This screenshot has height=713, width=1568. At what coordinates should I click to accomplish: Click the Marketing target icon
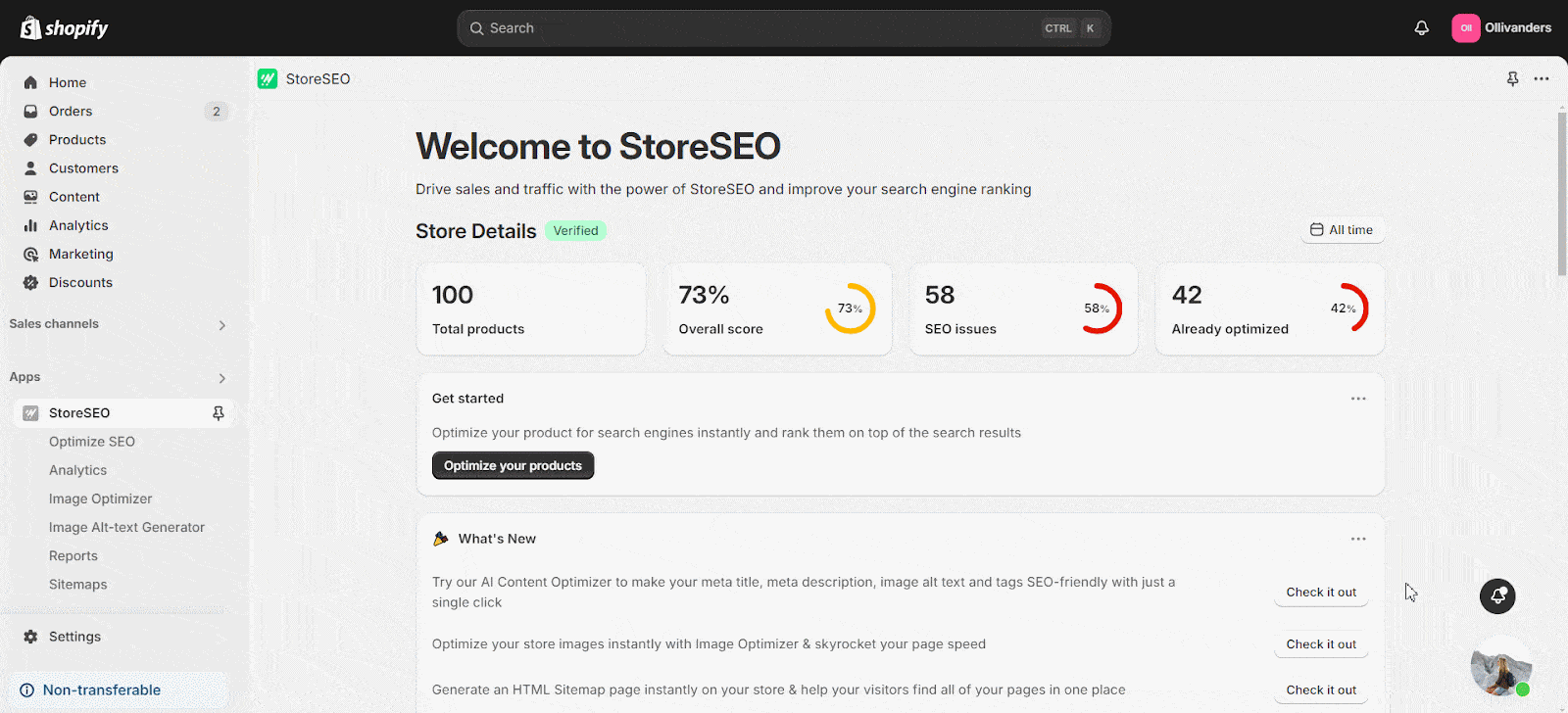pos(30,254)
